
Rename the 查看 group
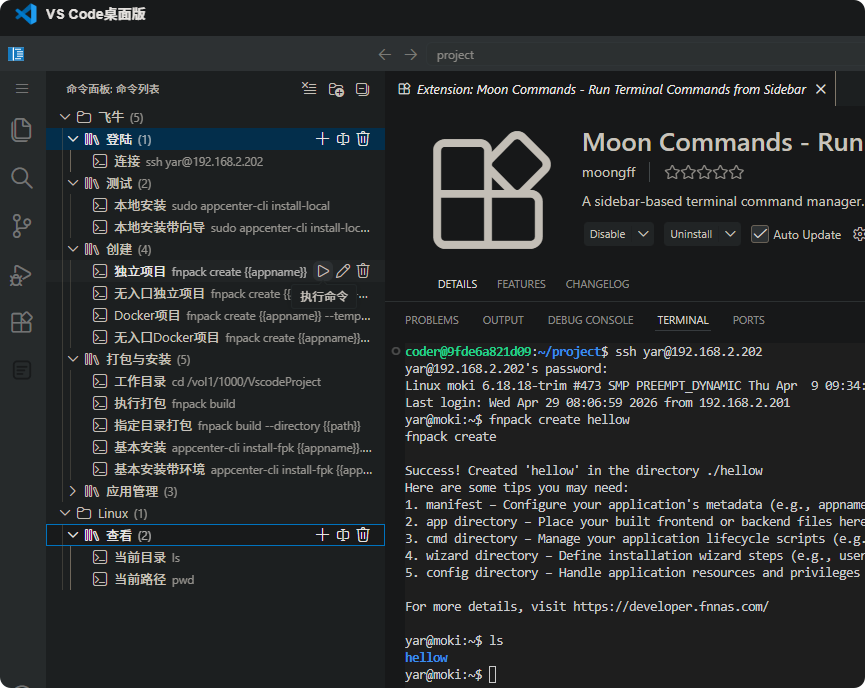coord(343,535)
